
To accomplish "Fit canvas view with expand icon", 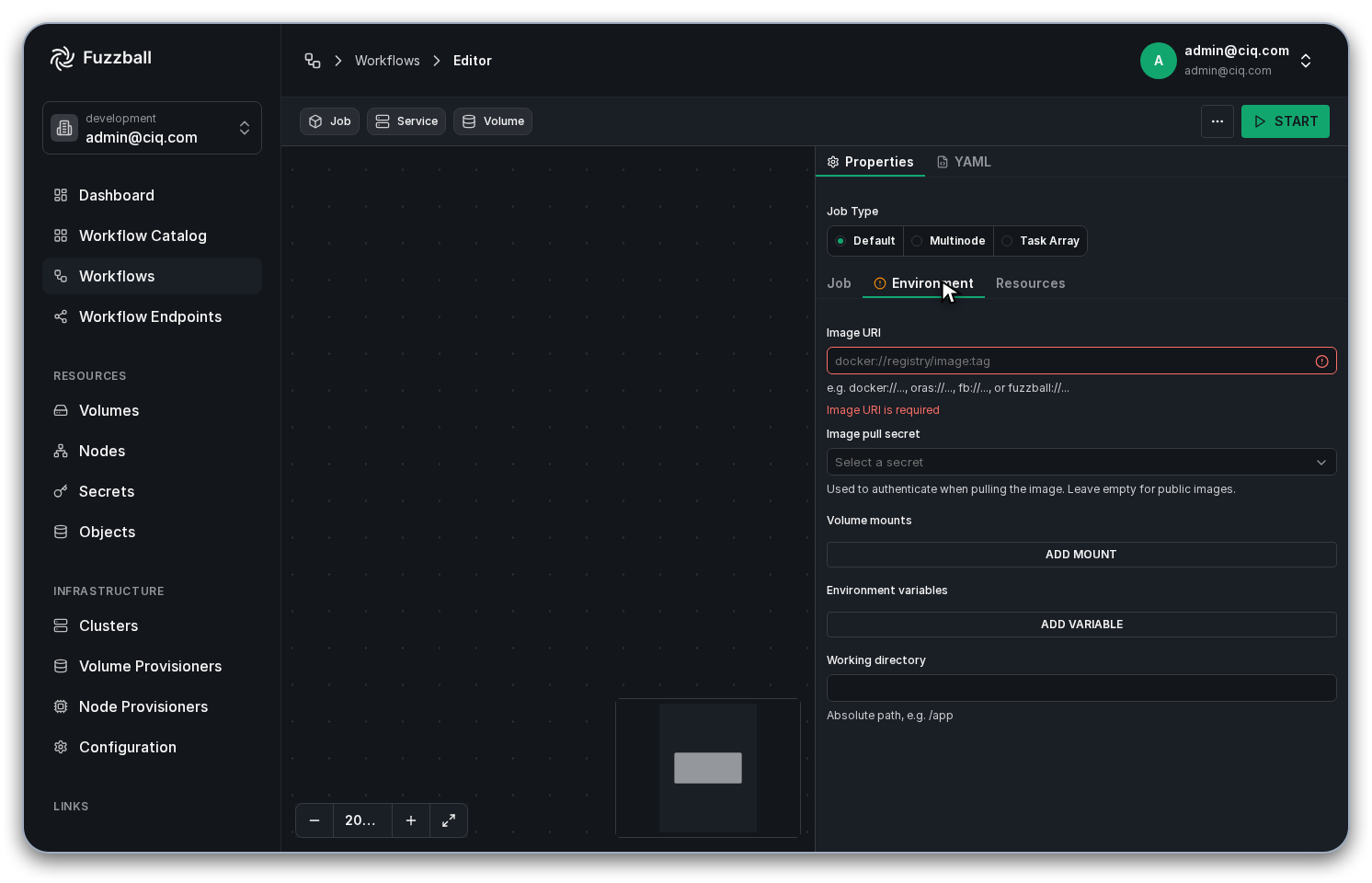I will click(449, 820).
